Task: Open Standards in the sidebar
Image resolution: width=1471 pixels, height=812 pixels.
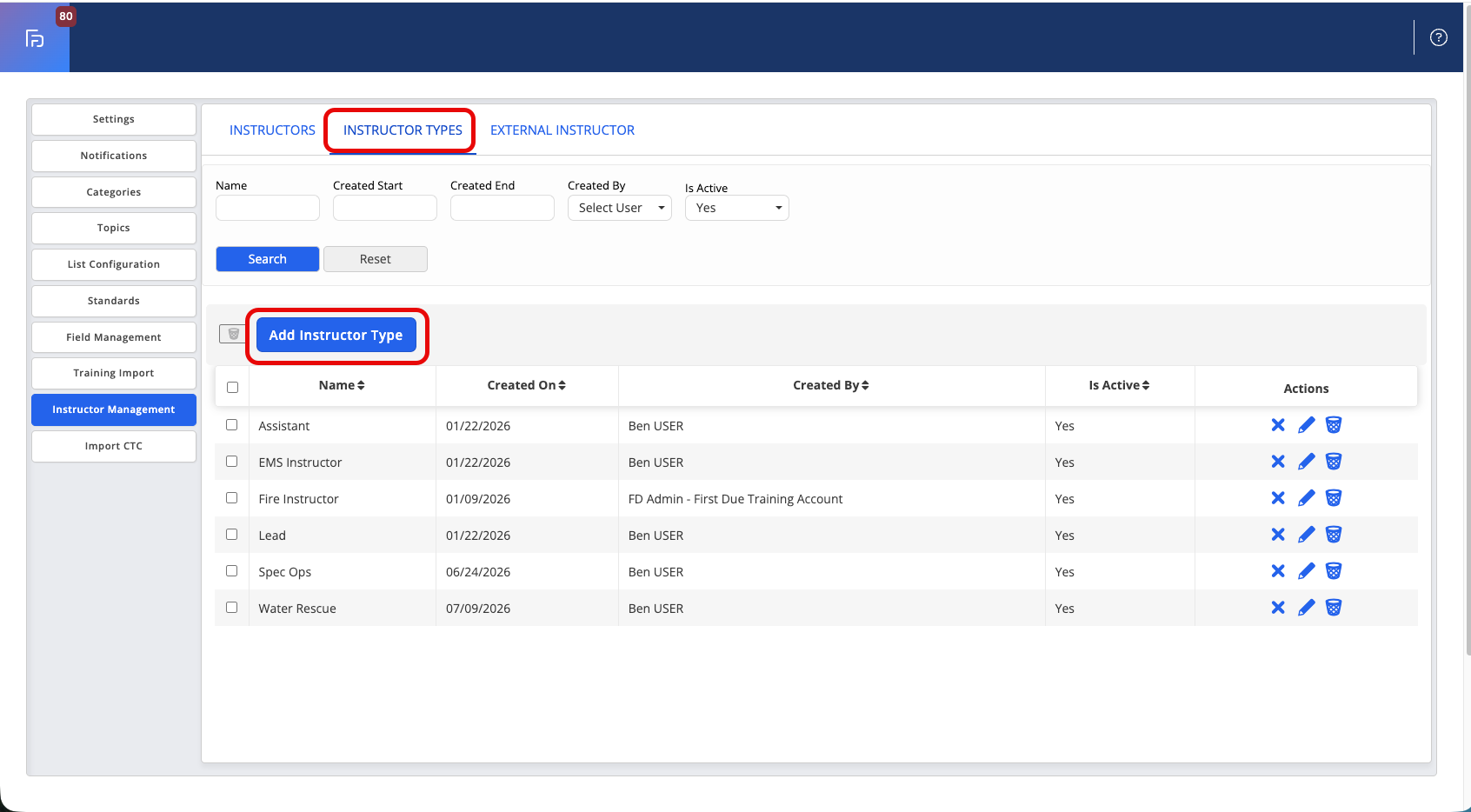Action: point(114,301)
